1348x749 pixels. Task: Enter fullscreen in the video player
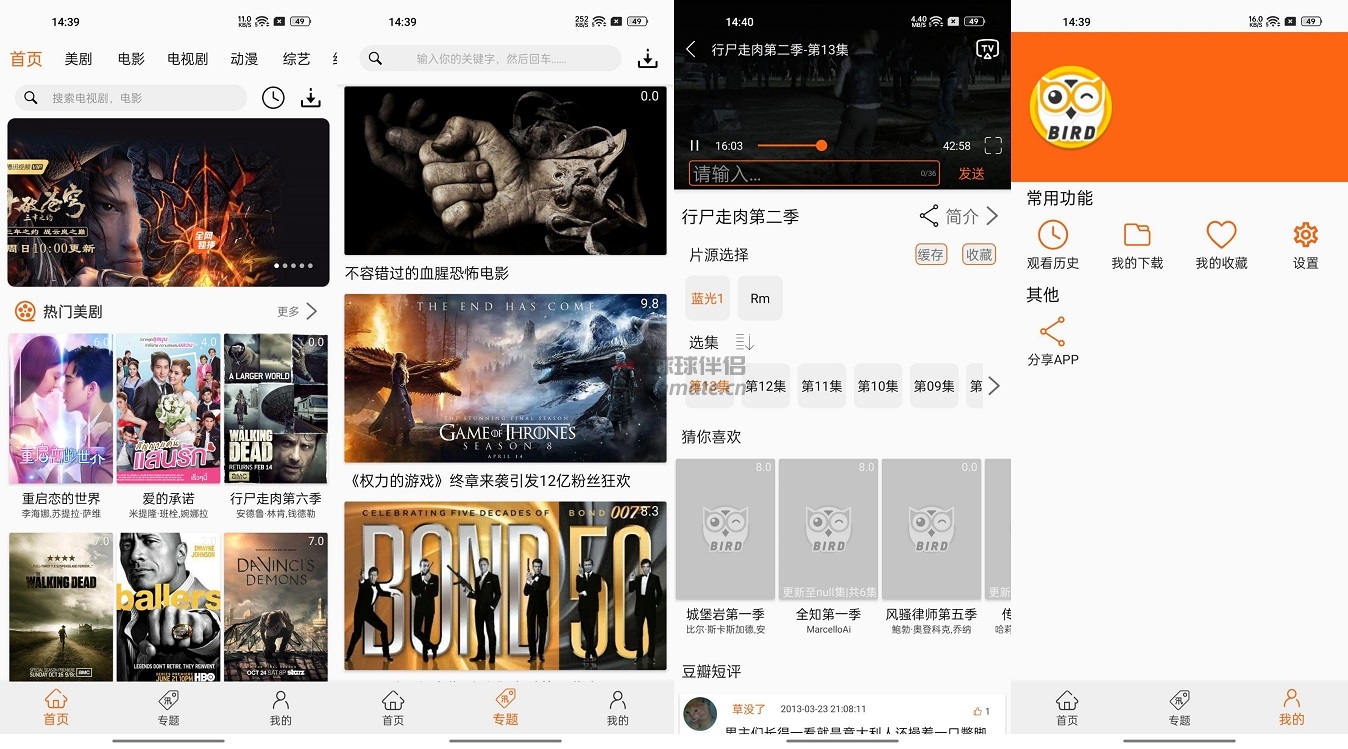coord(993,146)
